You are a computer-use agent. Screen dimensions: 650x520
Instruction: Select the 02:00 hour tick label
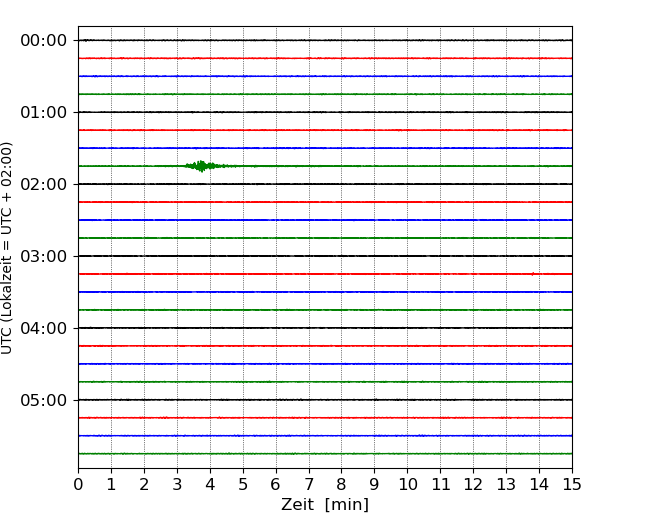click(x=43, y=184)
